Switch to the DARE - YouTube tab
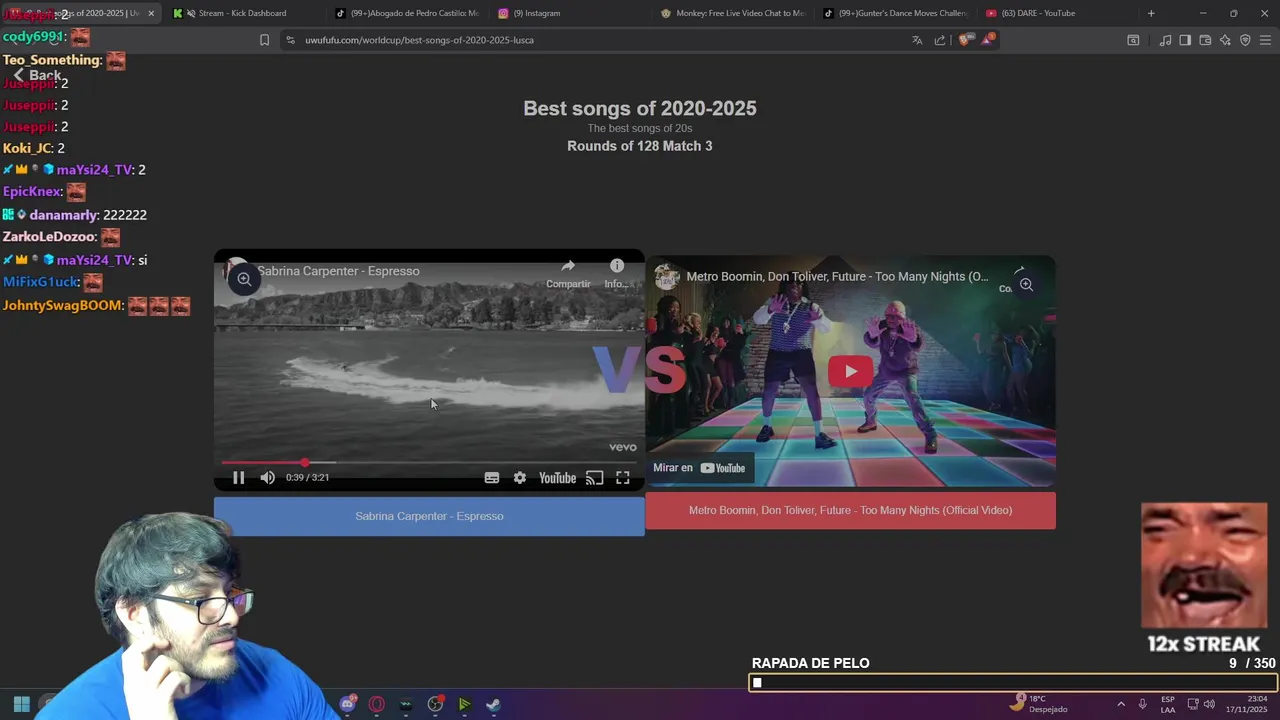This screenshot has height=720, width=1280. point(1040,13)
